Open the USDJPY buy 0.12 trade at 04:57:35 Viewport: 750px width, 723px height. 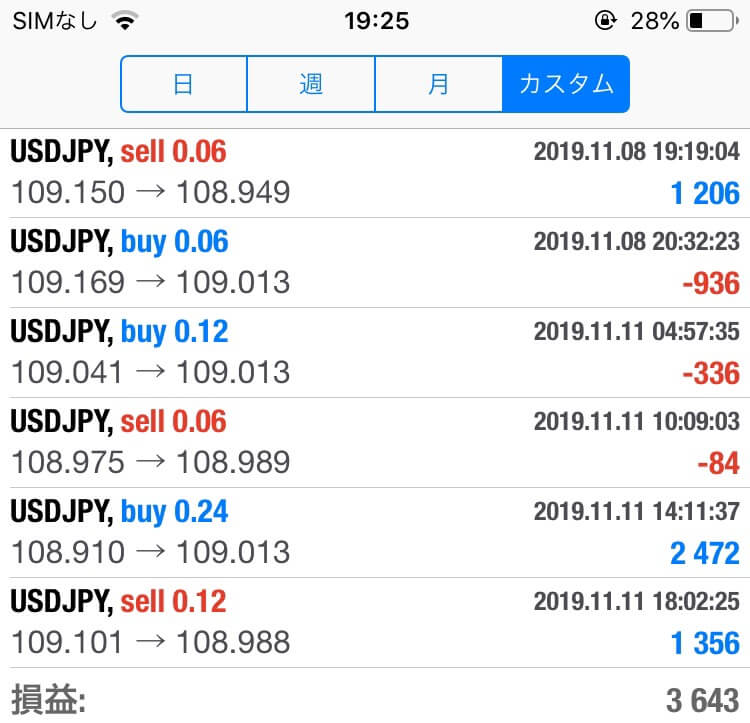375,352
